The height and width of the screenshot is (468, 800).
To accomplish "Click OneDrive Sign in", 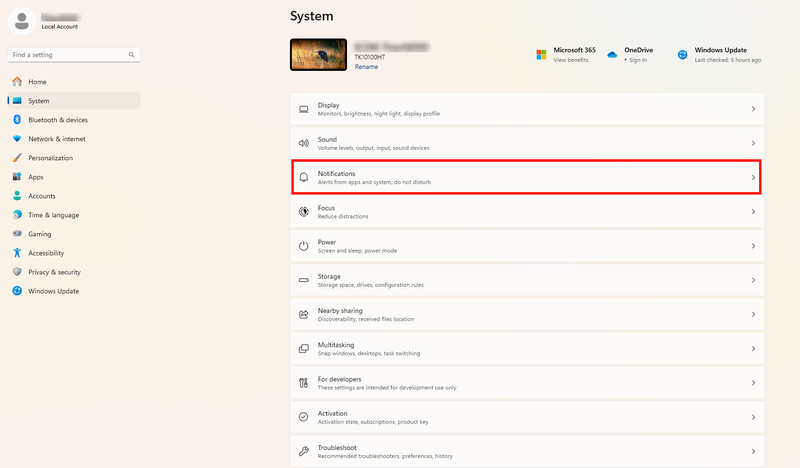I will click(638, 60).
